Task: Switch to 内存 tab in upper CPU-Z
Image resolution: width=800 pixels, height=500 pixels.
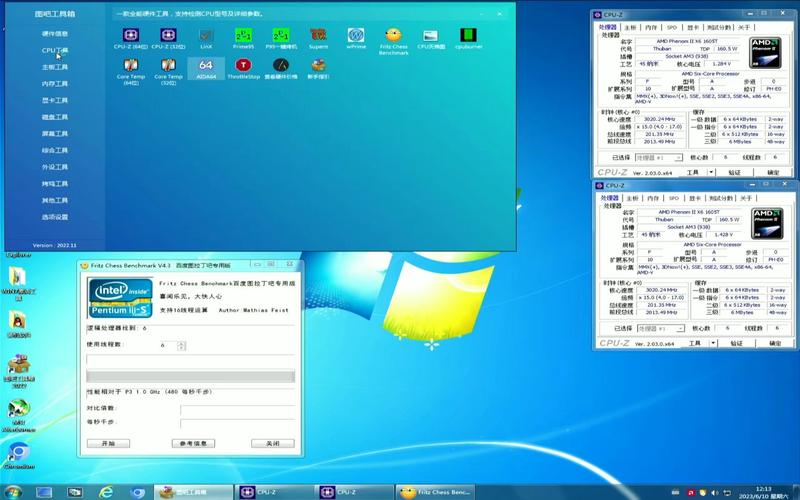Action: coord(651,27)
